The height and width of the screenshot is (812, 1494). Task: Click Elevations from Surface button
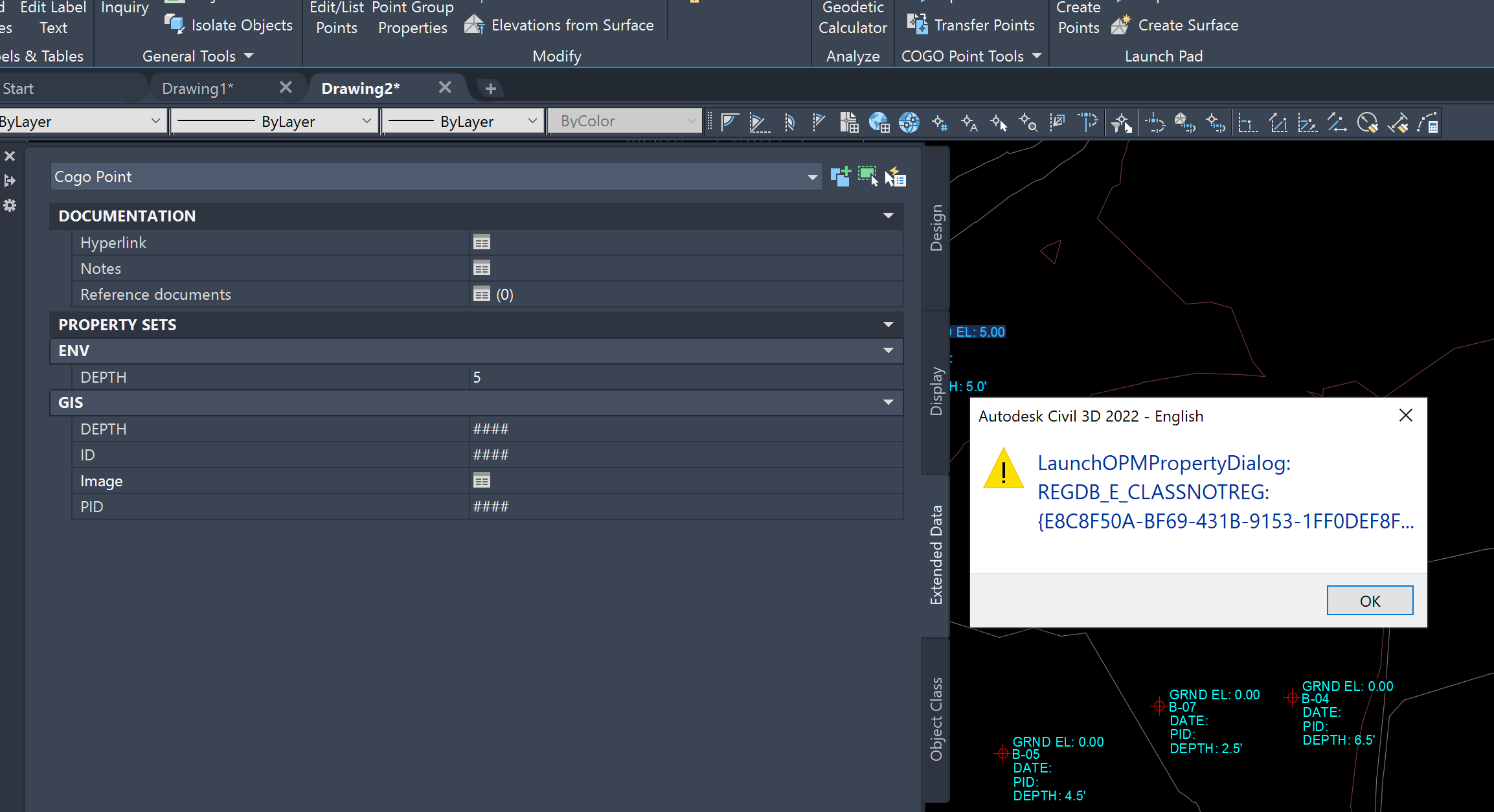pyautogui.click(x=559, y=25)
